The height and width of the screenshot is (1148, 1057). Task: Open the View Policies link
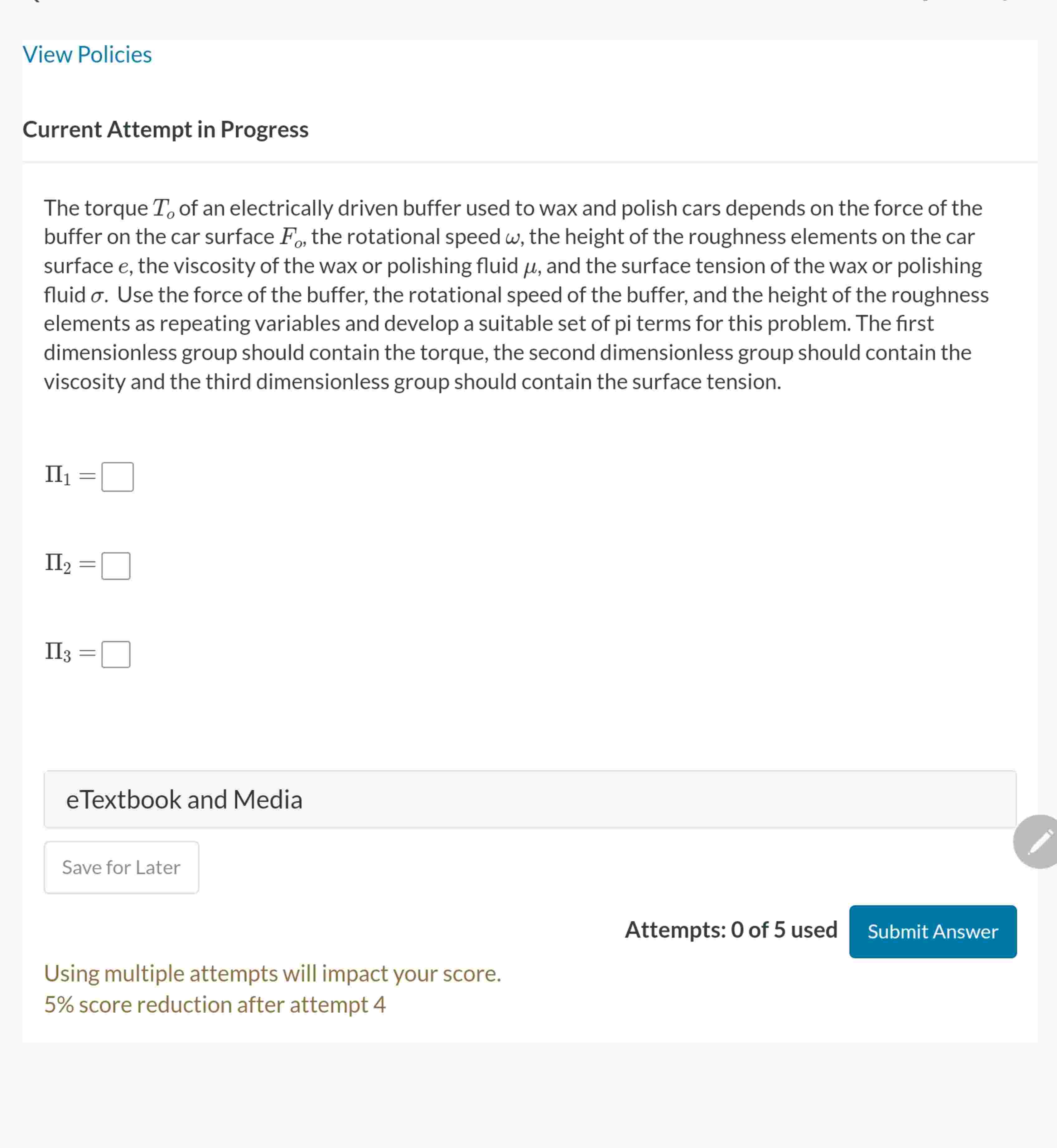[87, 54]
